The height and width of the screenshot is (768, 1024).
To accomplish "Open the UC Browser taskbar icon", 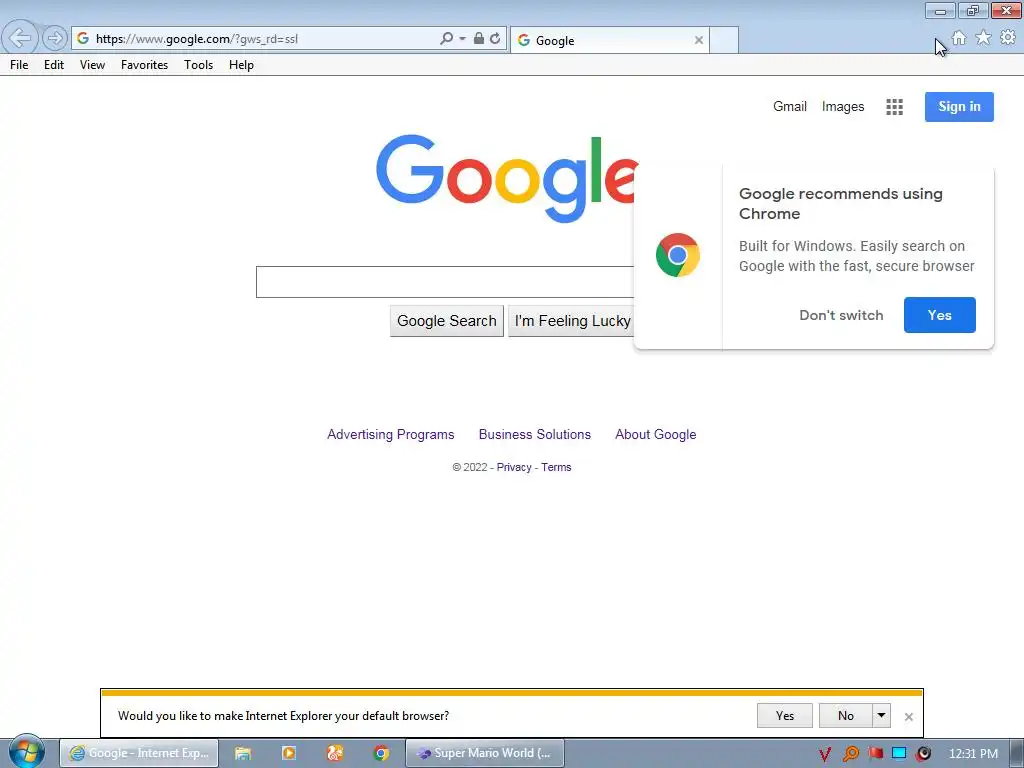I will coord(335,753).
